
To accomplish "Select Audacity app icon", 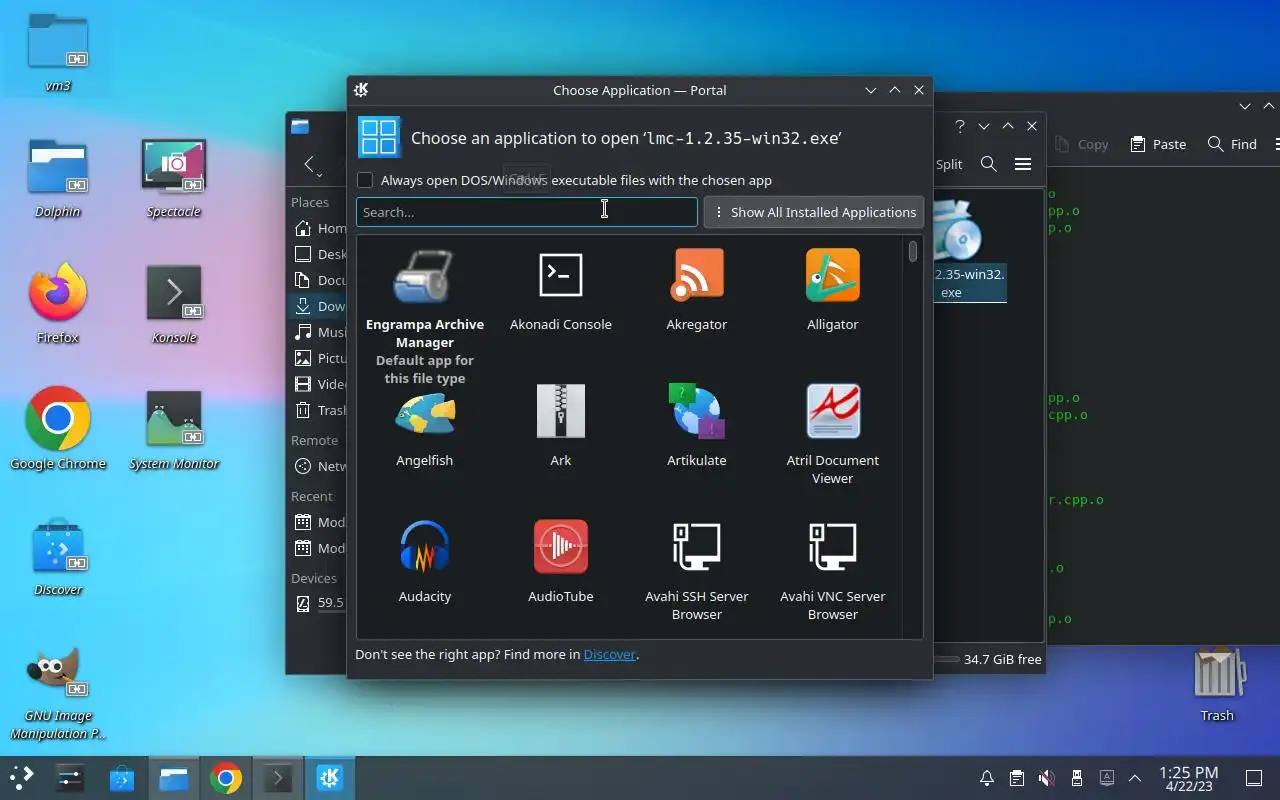I will point(425,547).
